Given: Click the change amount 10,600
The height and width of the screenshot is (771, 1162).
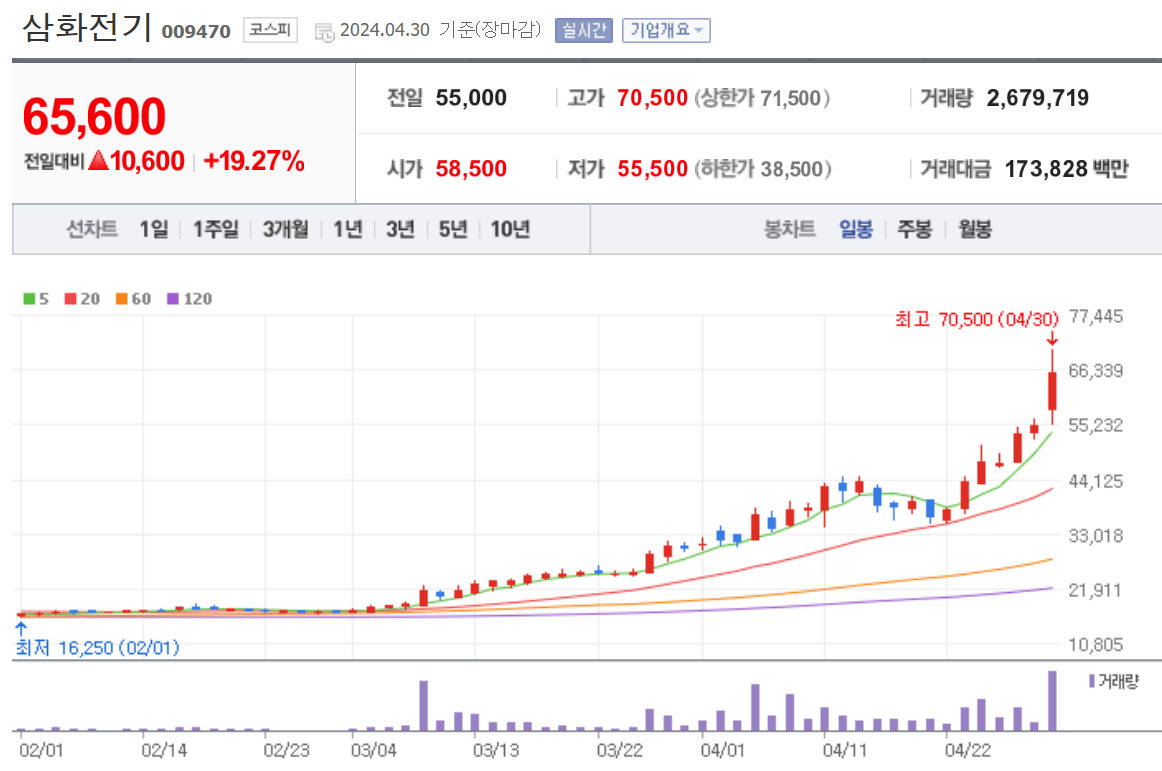Looking at the screenshot, I should 147,161.
